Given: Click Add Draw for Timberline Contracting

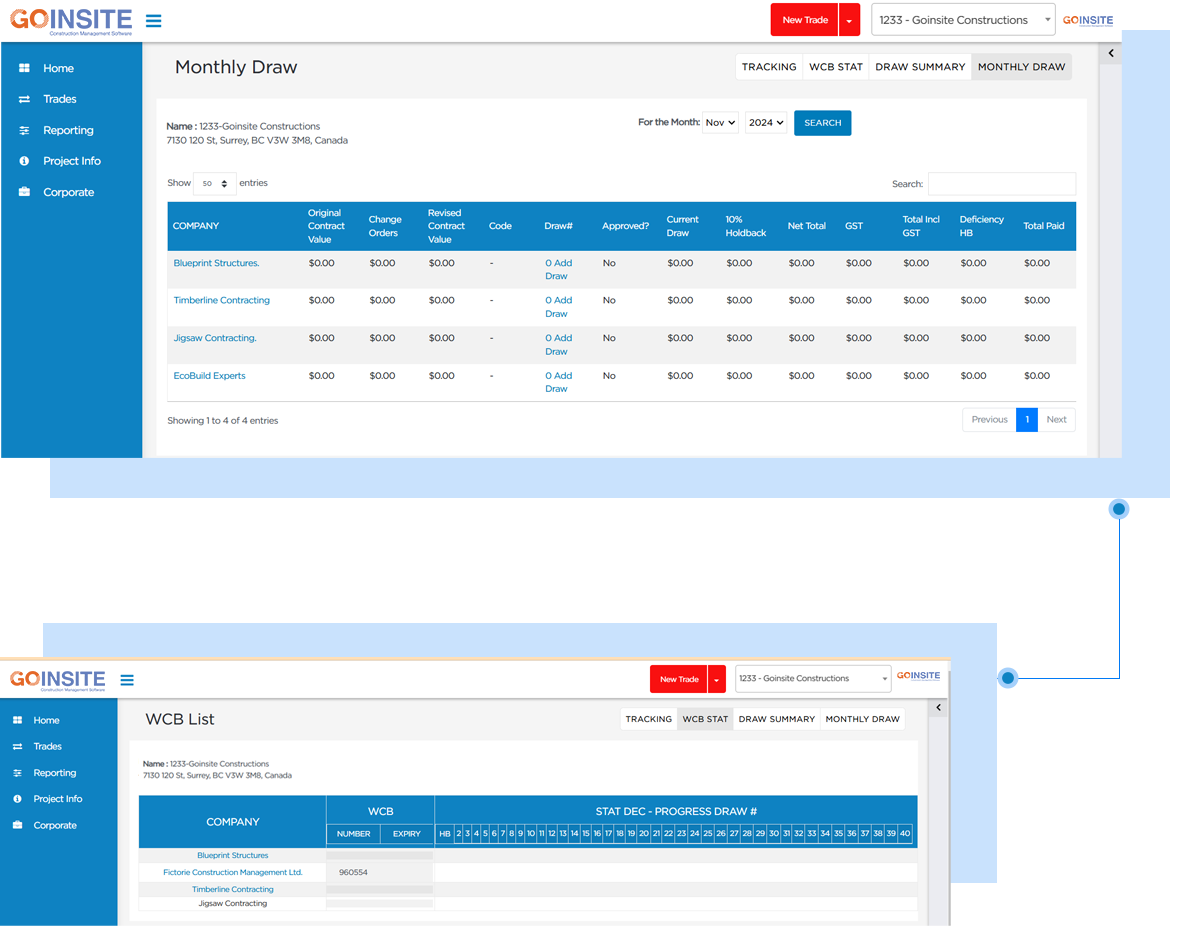Looking at the screenshot, I should tap(558, 307).
